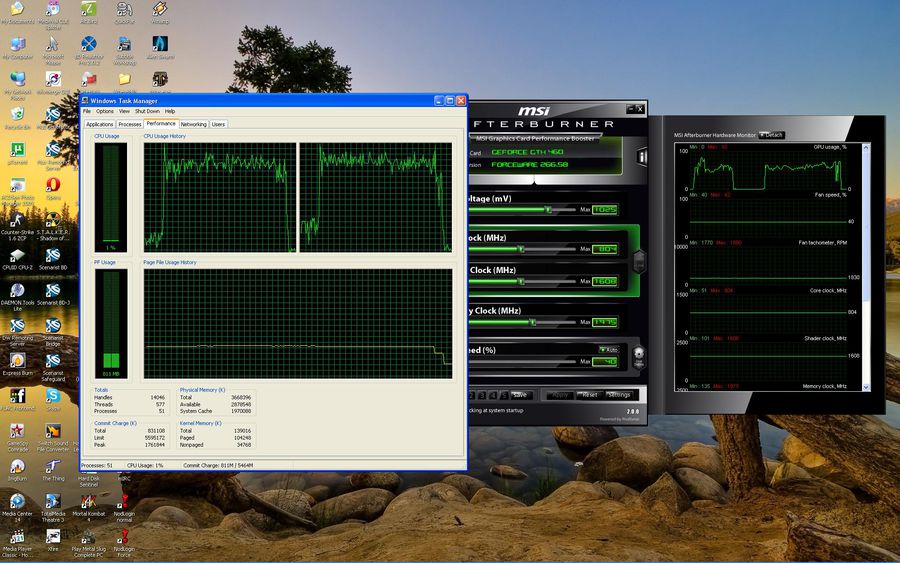Select Afterburner profile slot 5
Image resolution: width=900 pixels, height=563 pixels.
coord(503,395)
